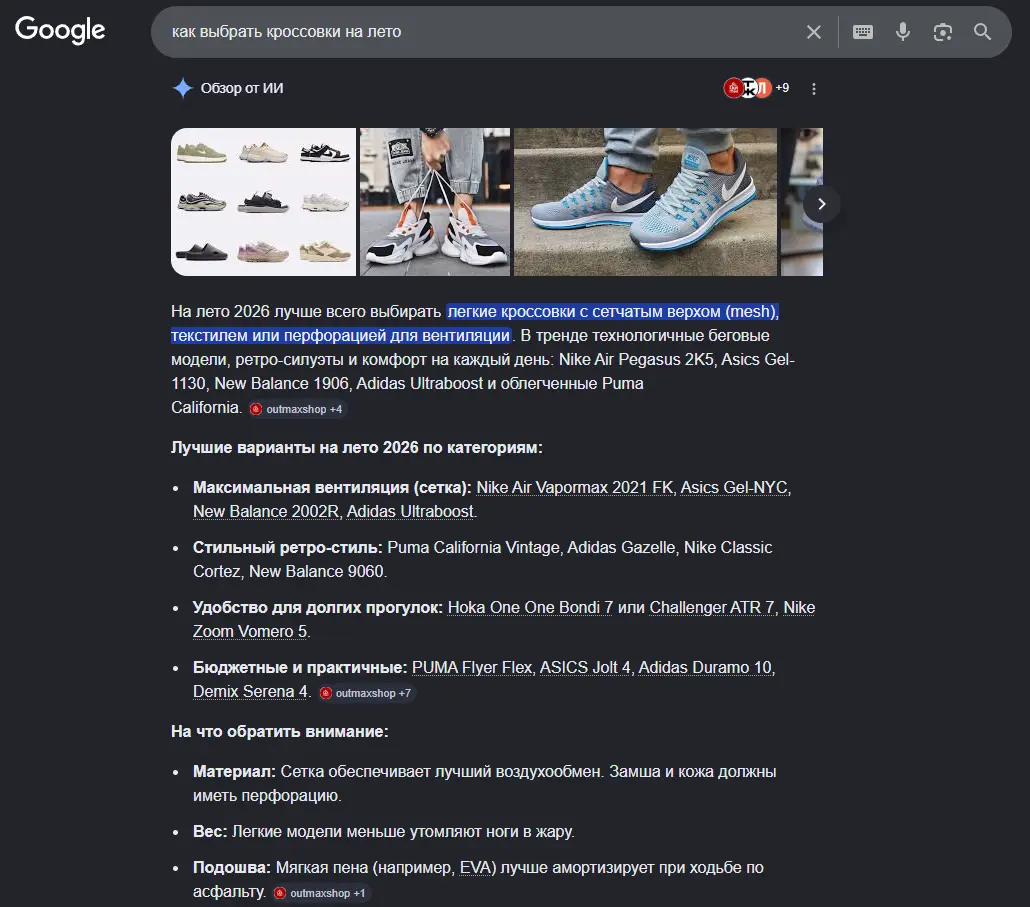Open the on-screen keyboard input tool

pyautogui.click(x=862, y=32)
